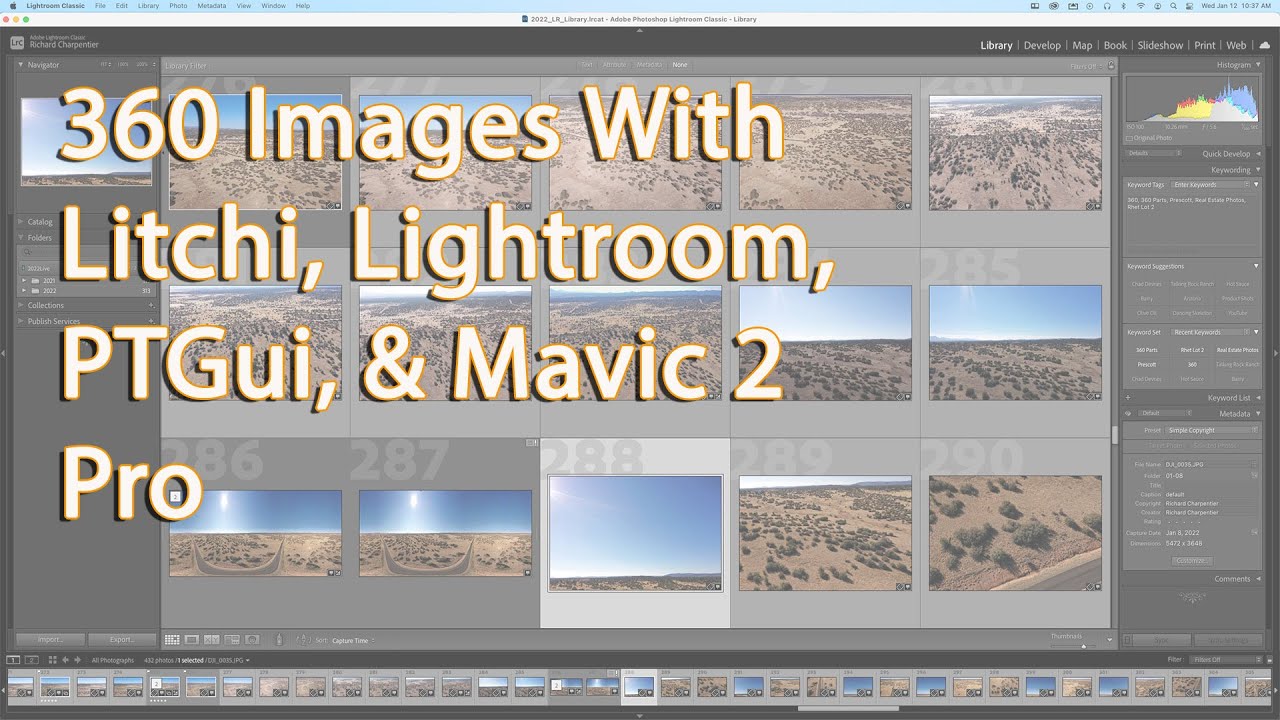The image size is (1280, 720).
Task: Open the Slideshow module
Action: tap(1160, 45)
